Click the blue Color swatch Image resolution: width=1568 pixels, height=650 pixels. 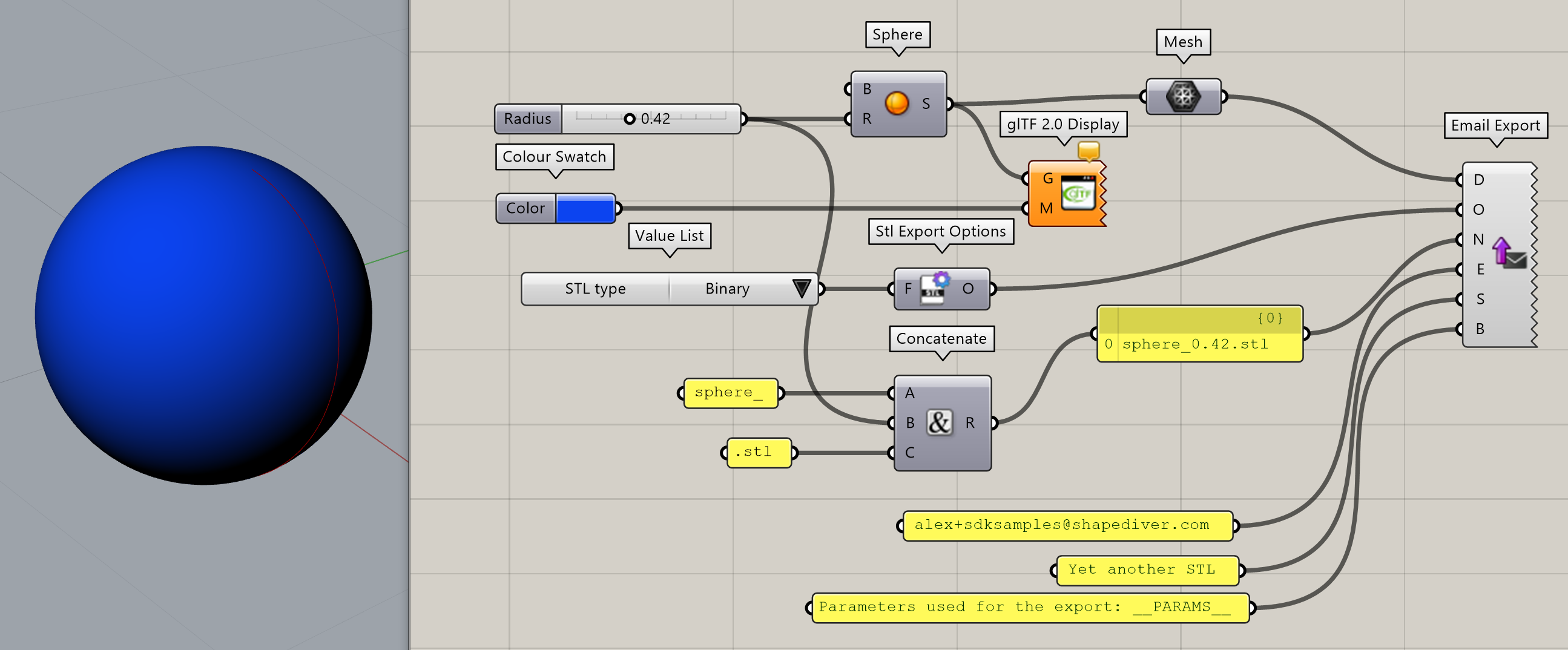click(x=584, y=209)
